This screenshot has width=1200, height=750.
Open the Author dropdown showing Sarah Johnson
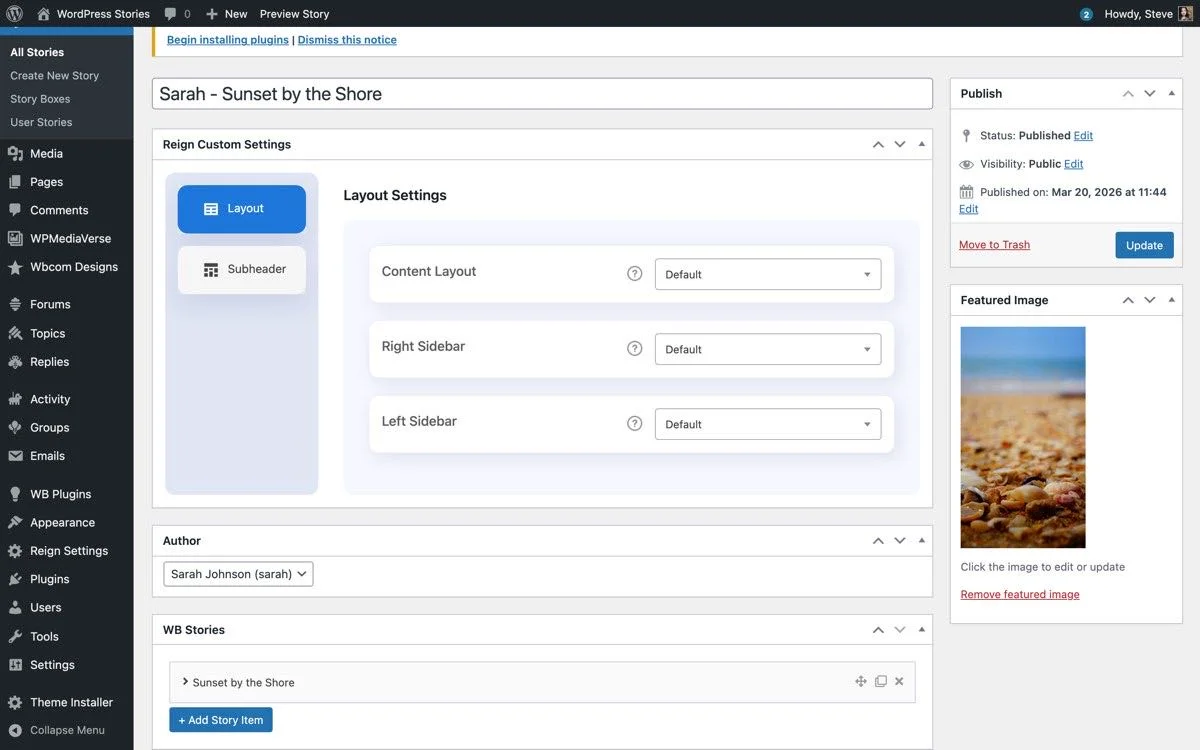tap(237, 573)
